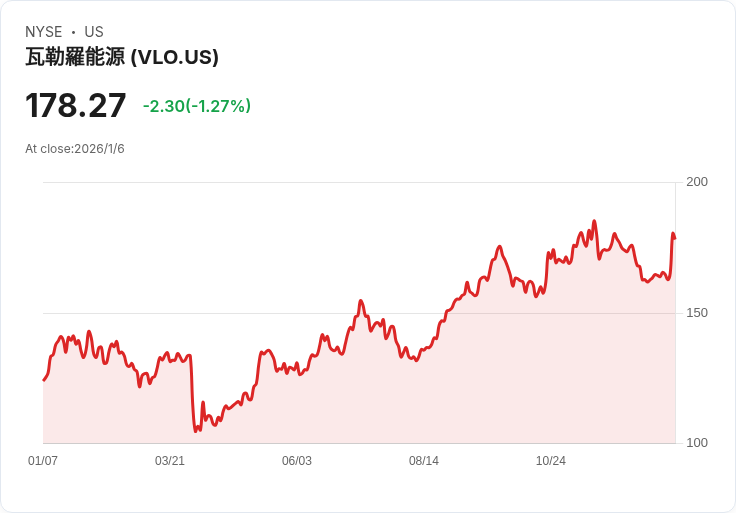The width and height of the screenshot is (736, 513).
Task: Click the 10/24 date on x-axis
Action: coord(551,461)
